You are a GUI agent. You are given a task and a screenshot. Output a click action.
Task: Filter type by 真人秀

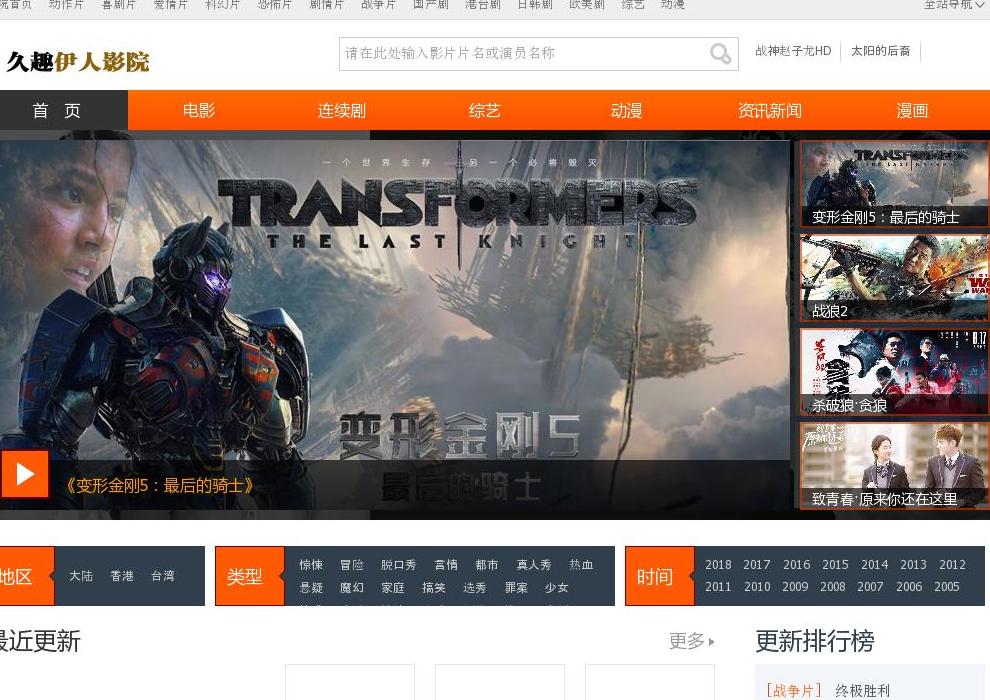(534, 564)
